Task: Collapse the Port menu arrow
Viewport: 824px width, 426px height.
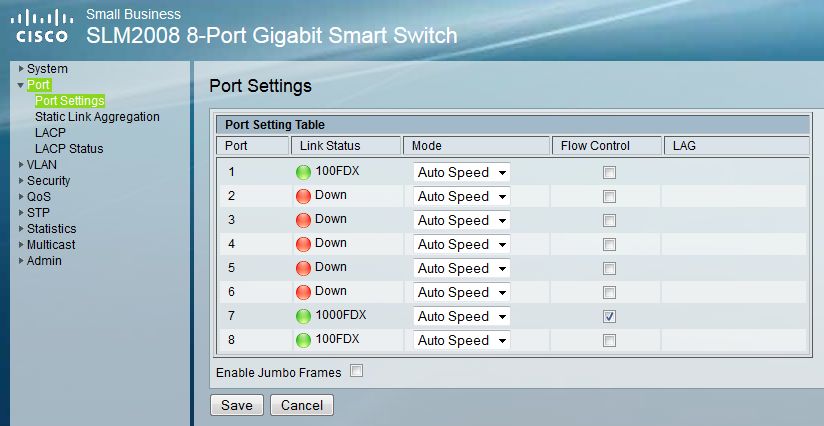Action: [21, 85]
